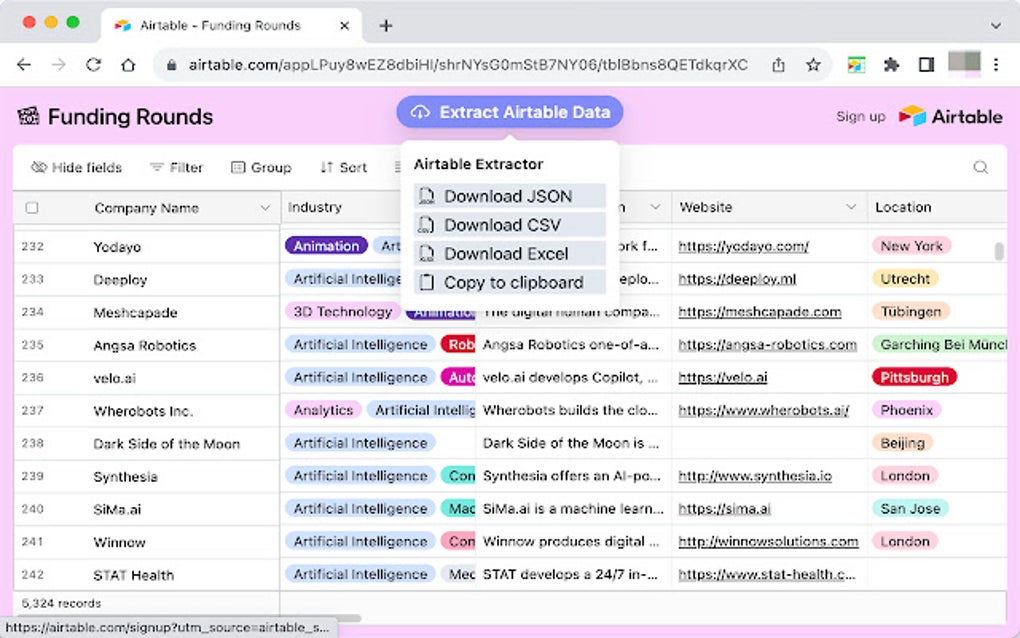Viewport: 1020px width, 638px height.
Task: Click the Extract Airtable Data button
Action: 510,112
